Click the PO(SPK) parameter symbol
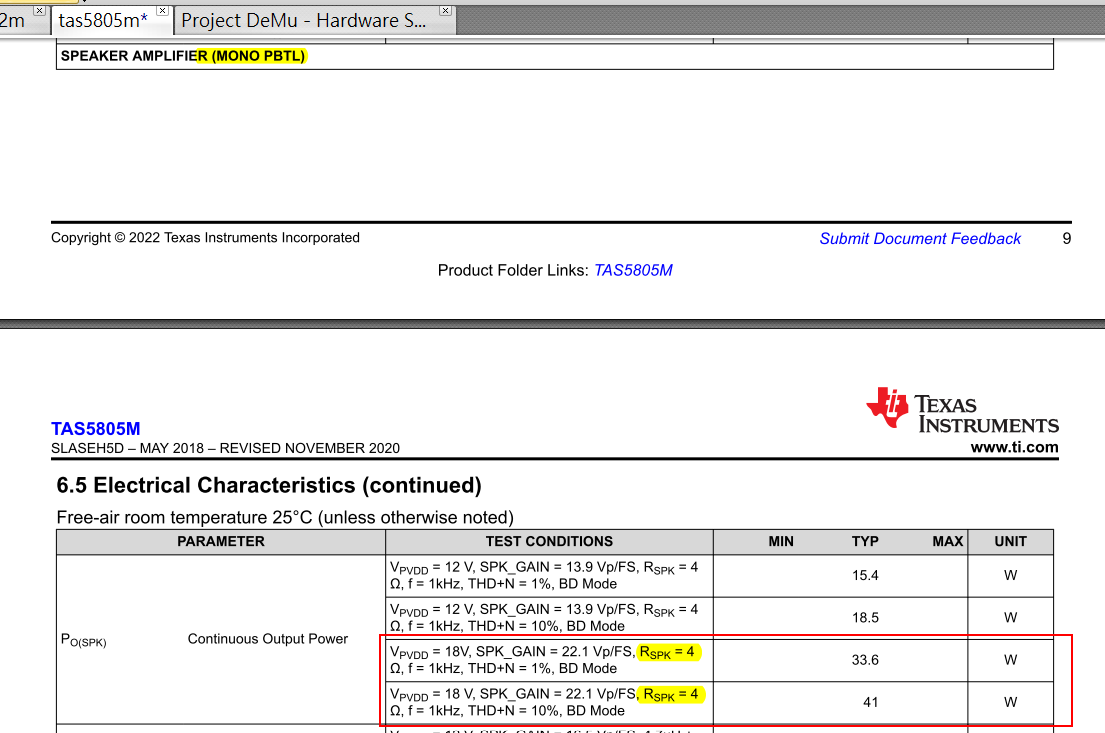Viewport: 1105px width, 733px height. pos(84,640)
